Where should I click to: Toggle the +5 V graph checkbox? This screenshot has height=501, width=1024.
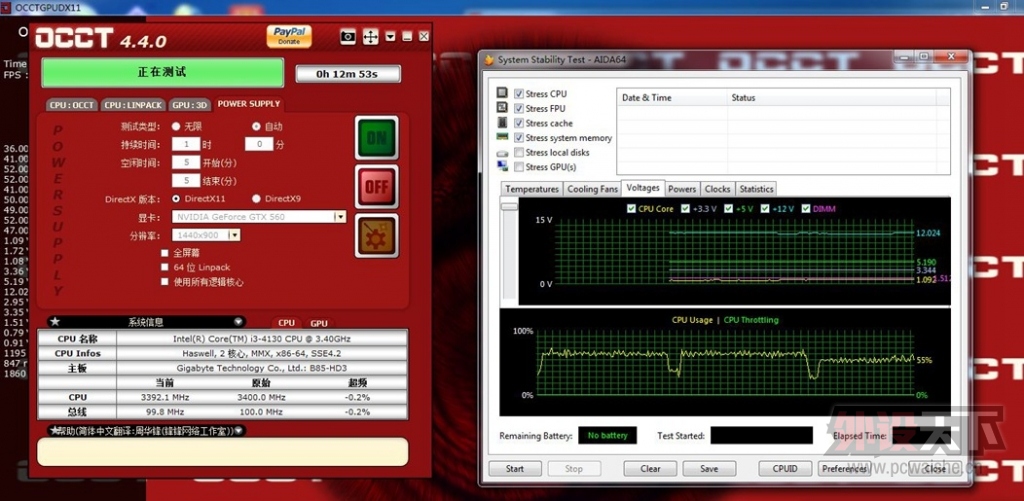point(731,209)
